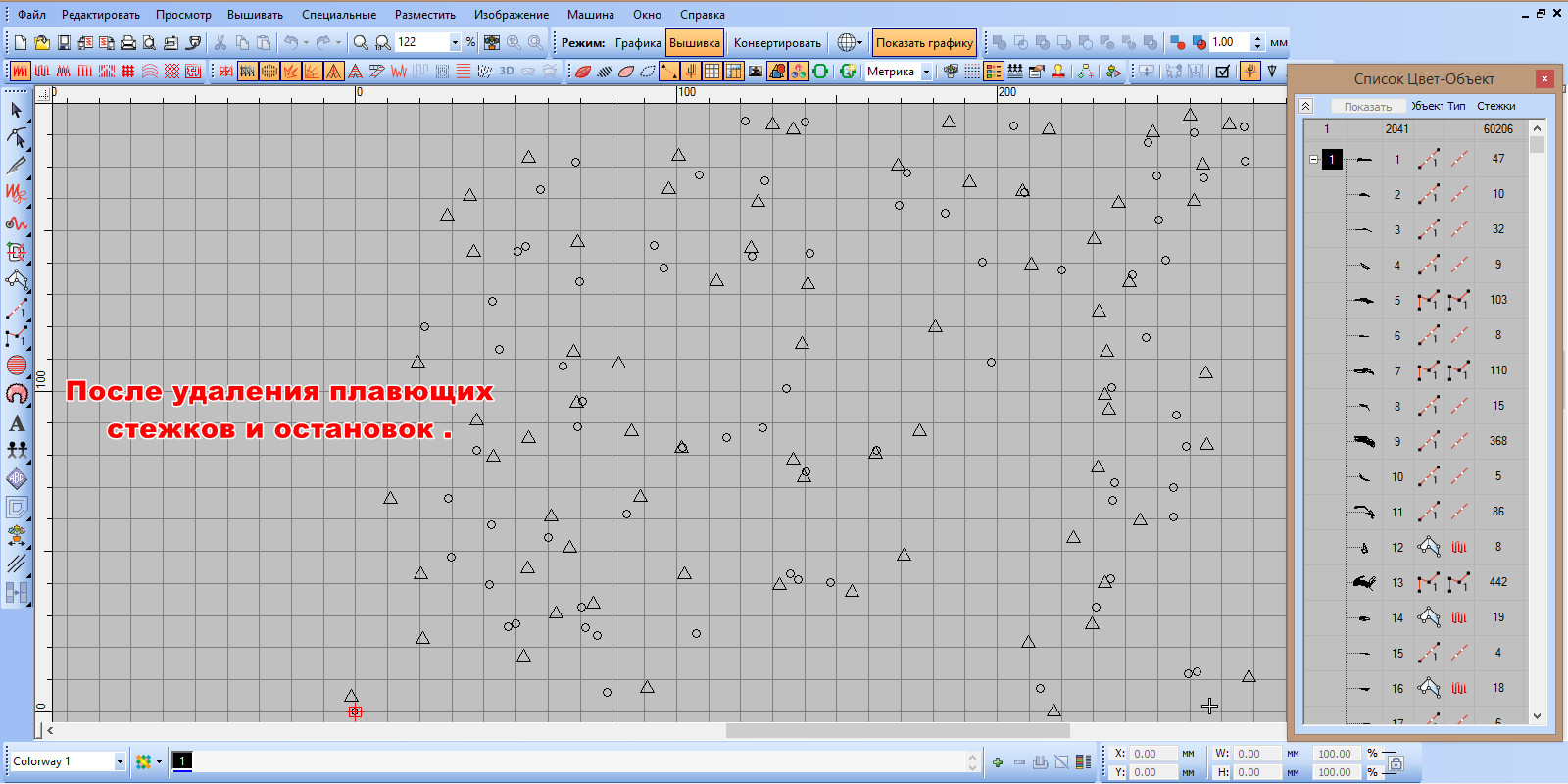Screen dimensions: 1568x784
Task: Switch to Вышивка mode
Action: [695, 42]
